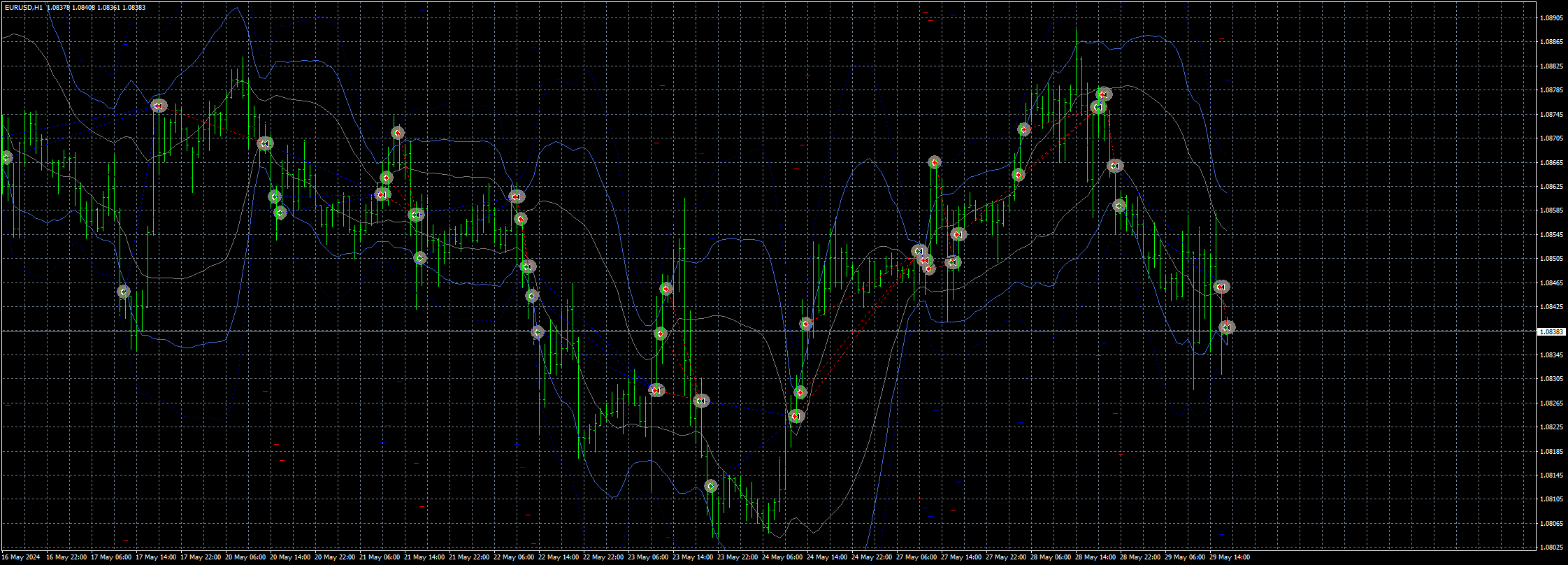This screenshot has width=1568, height=565.
Task: Click the 1.08225 price axis label
Action: (x=1551, y=427)
